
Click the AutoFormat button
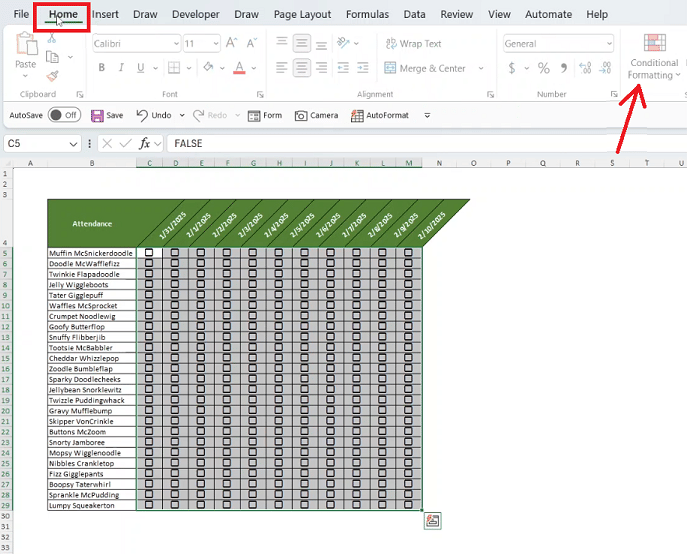pyautogui.click(x=379, y=115)
